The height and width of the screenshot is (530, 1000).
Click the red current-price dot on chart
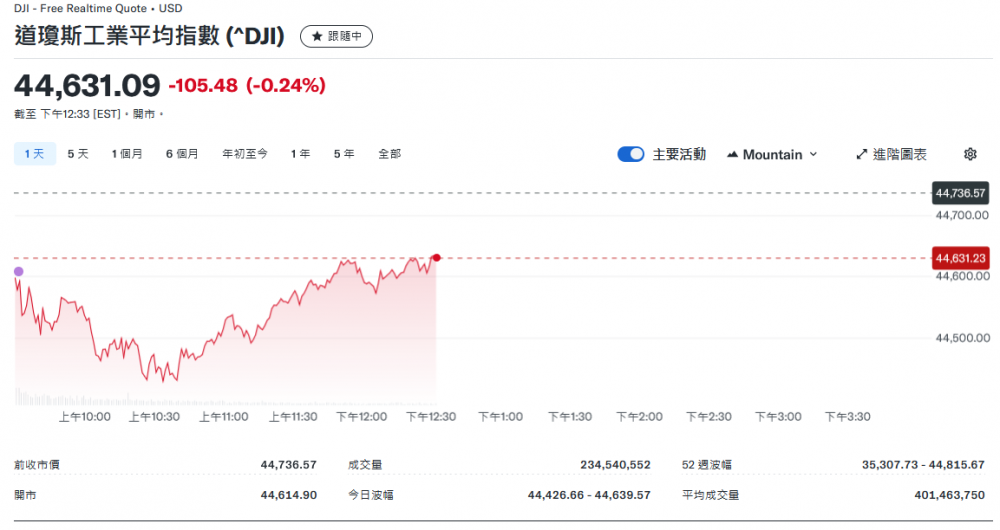pyautogui.click(x=436, y=258)
